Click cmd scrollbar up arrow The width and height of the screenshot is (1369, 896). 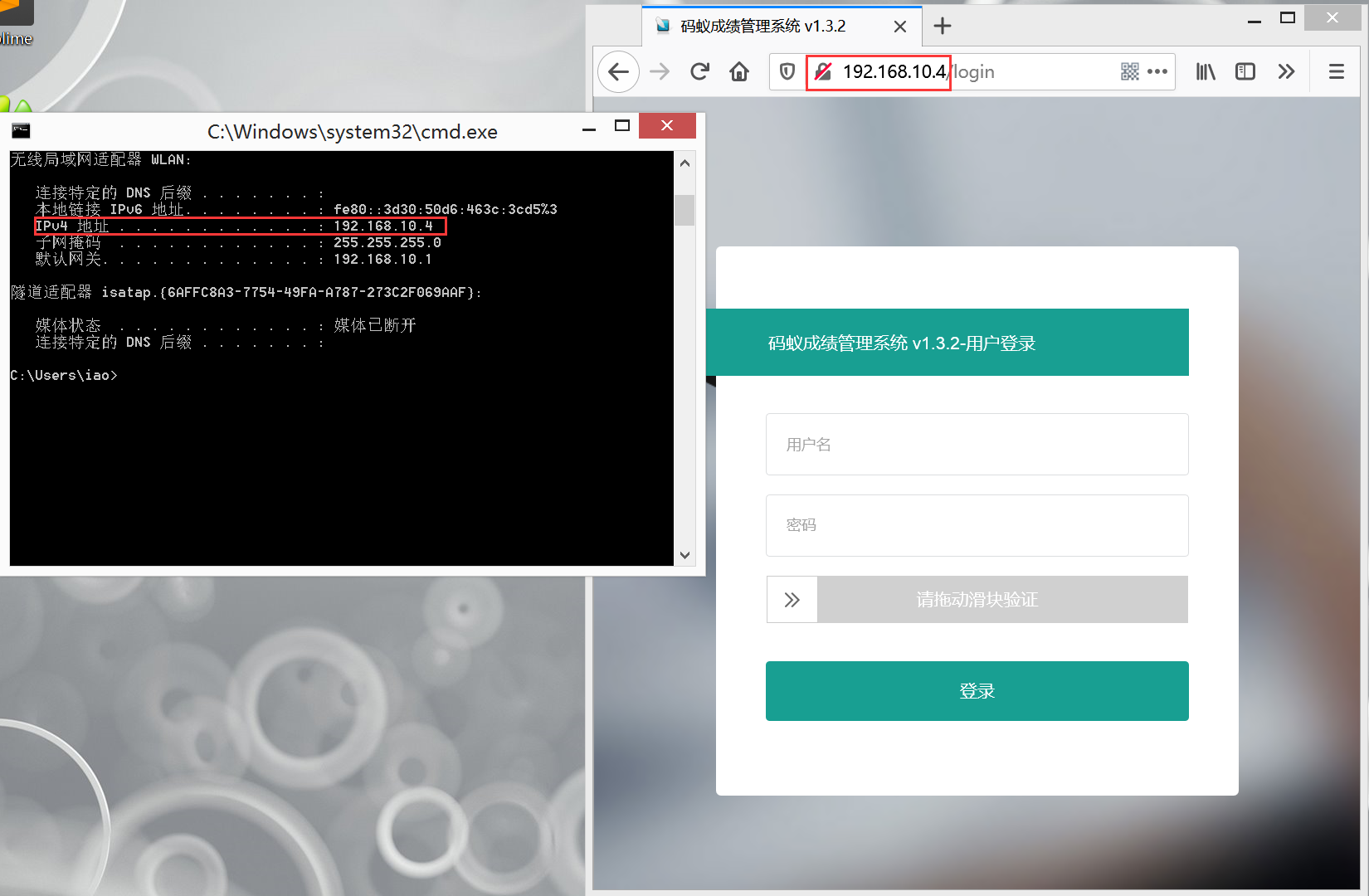(684, 163)
